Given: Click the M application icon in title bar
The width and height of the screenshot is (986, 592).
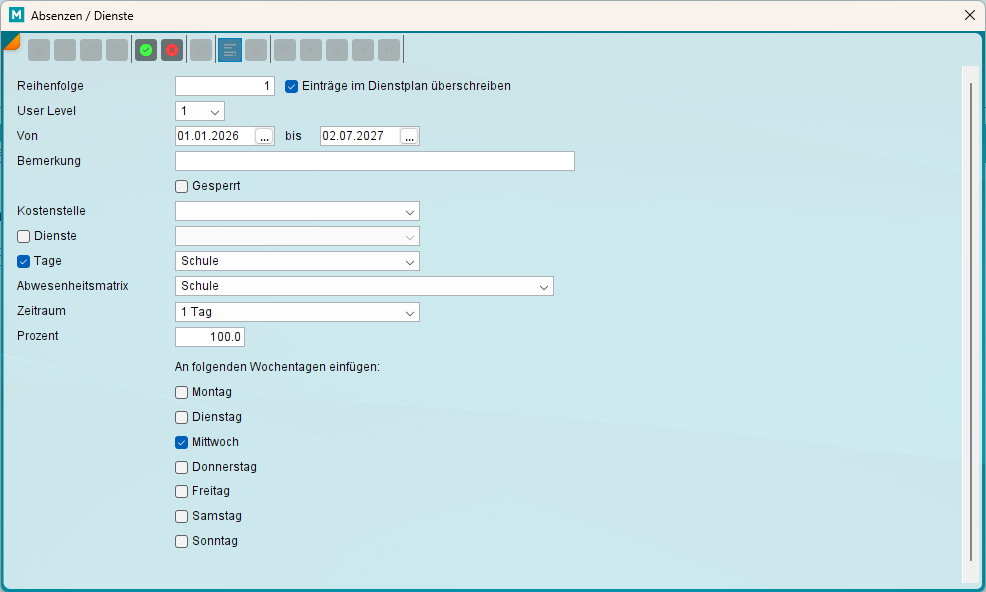Looking at the screenshot, I should 16,15.
